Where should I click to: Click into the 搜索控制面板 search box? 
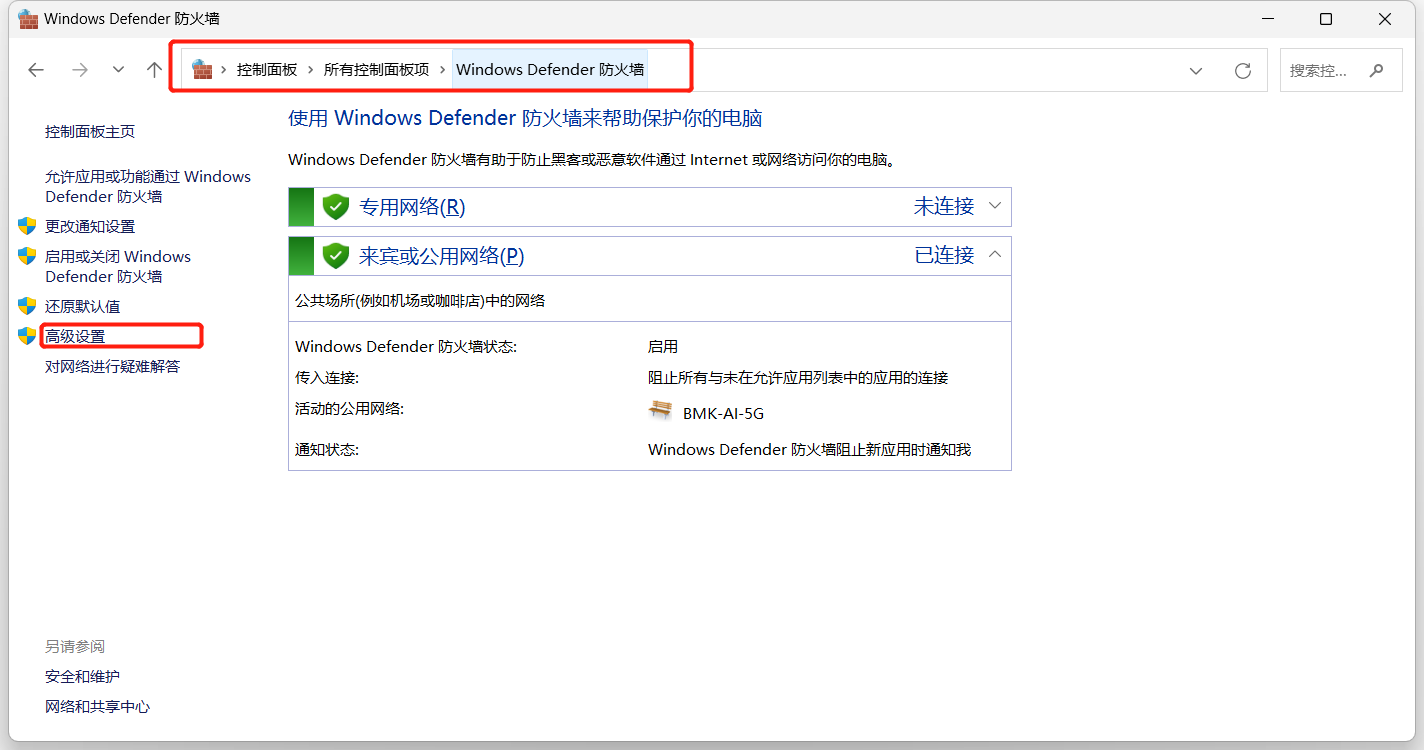[x=1341, y=70]
